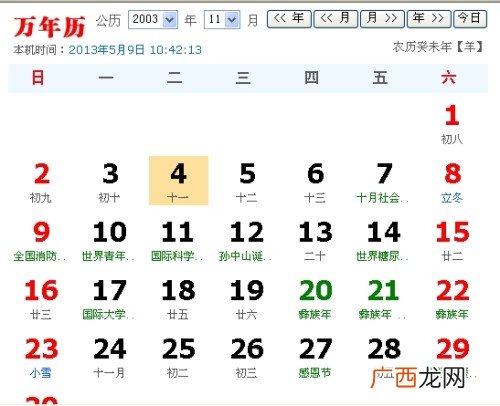The image size is (500, 406).
Task: Select date 28 in the Friday column
Action: (x=383, y=357)
